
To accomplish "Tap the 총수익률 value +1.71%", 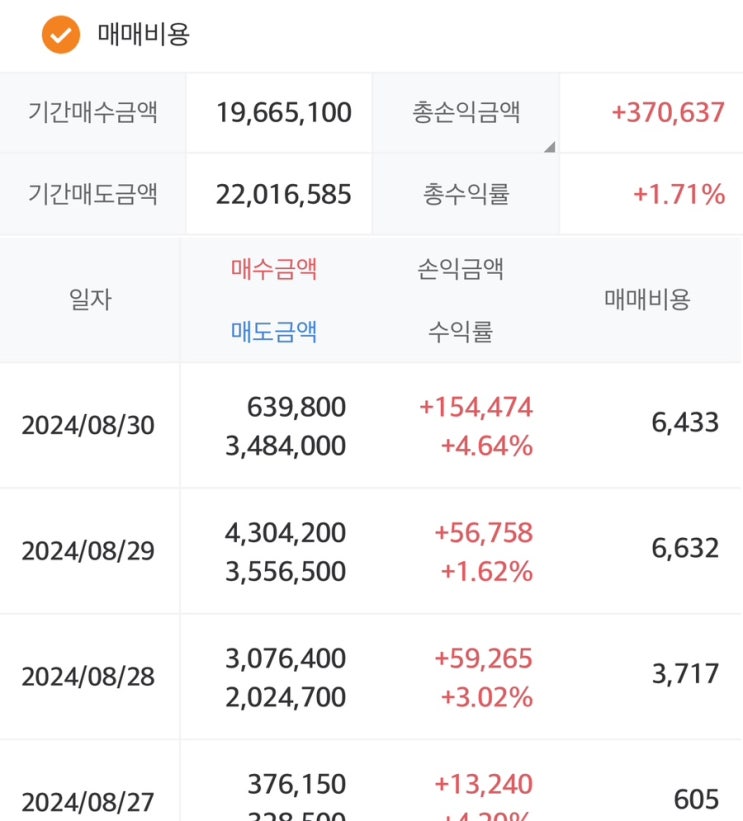I will [x=679, y=194].
